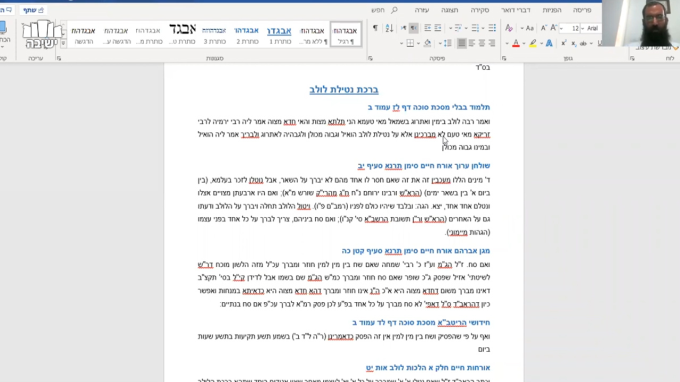Toggle Superscript formatting
The height and width of the screenshot is (382, 680).
563,43
